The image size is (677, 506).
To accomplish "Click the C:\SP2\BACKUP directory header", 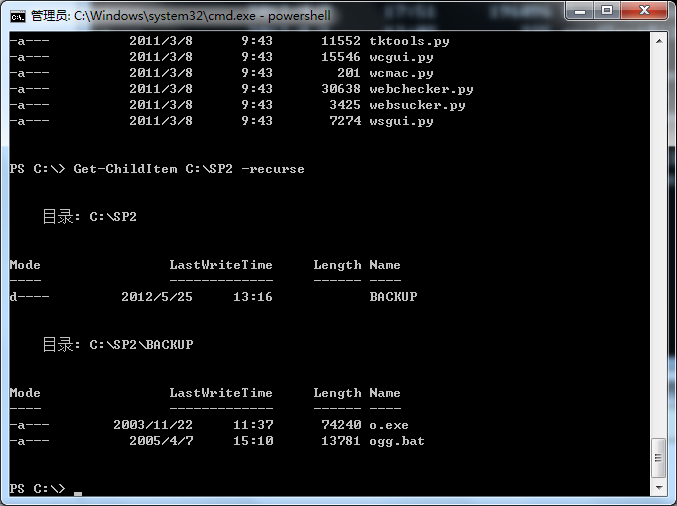I will point(118,345).
